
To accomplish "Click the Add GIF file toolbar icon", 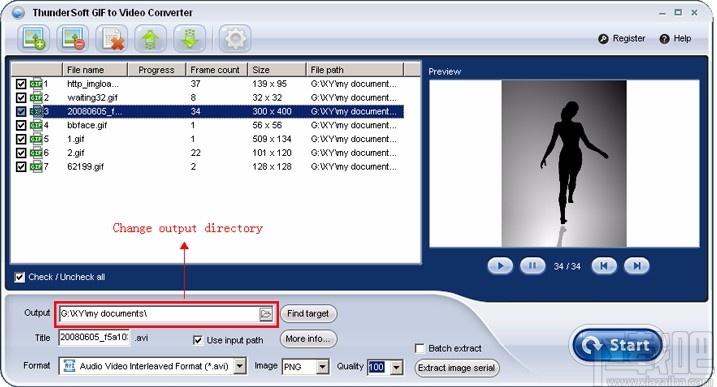I will [34, 38].
